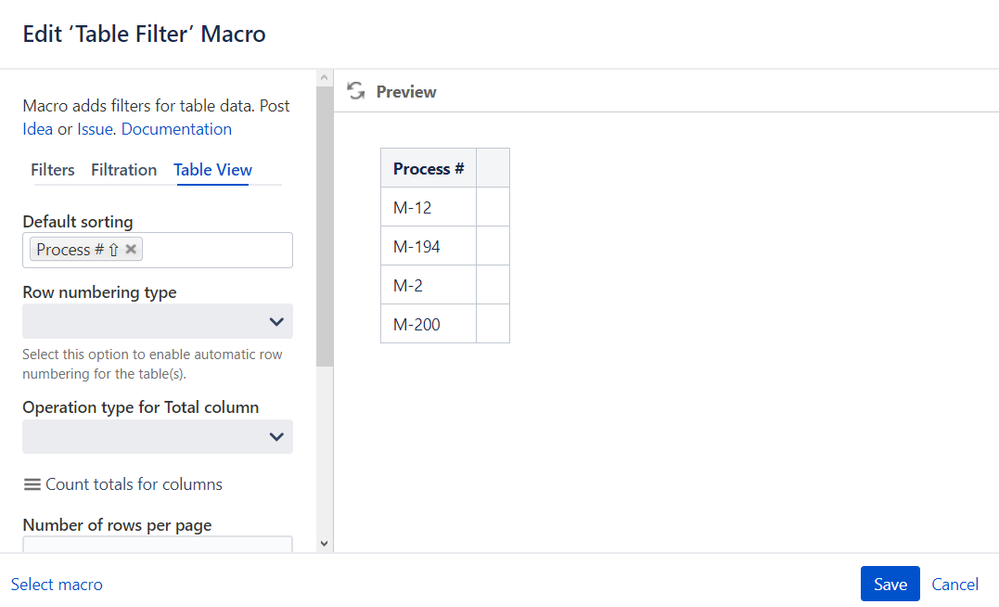This screenshot has width=999, height=607.
Task: Open the Idea link
Action: [x=38, y=129]
